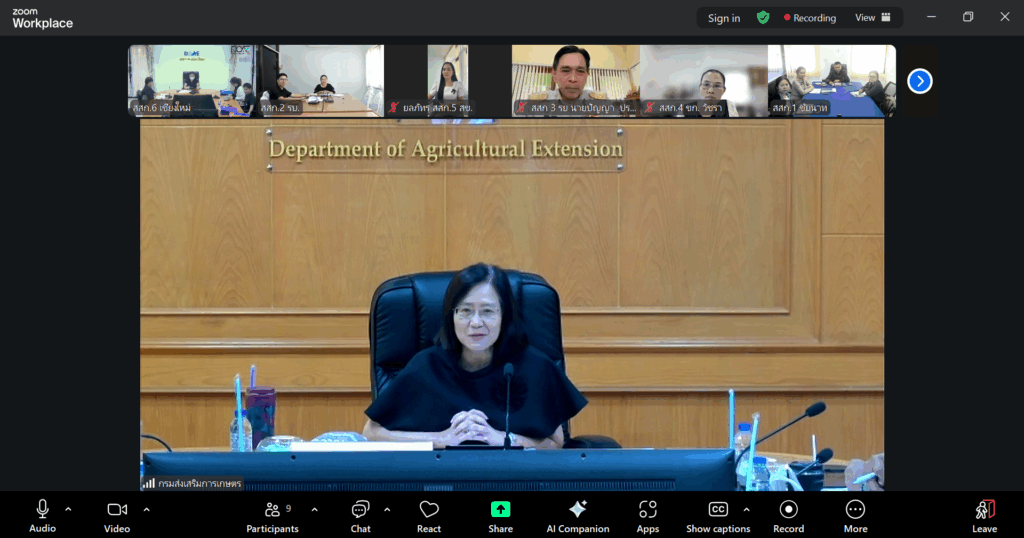Viewport: 1024px width, 538px height.
Task: Click the green encryption shield icon
Action: [763, 17]
